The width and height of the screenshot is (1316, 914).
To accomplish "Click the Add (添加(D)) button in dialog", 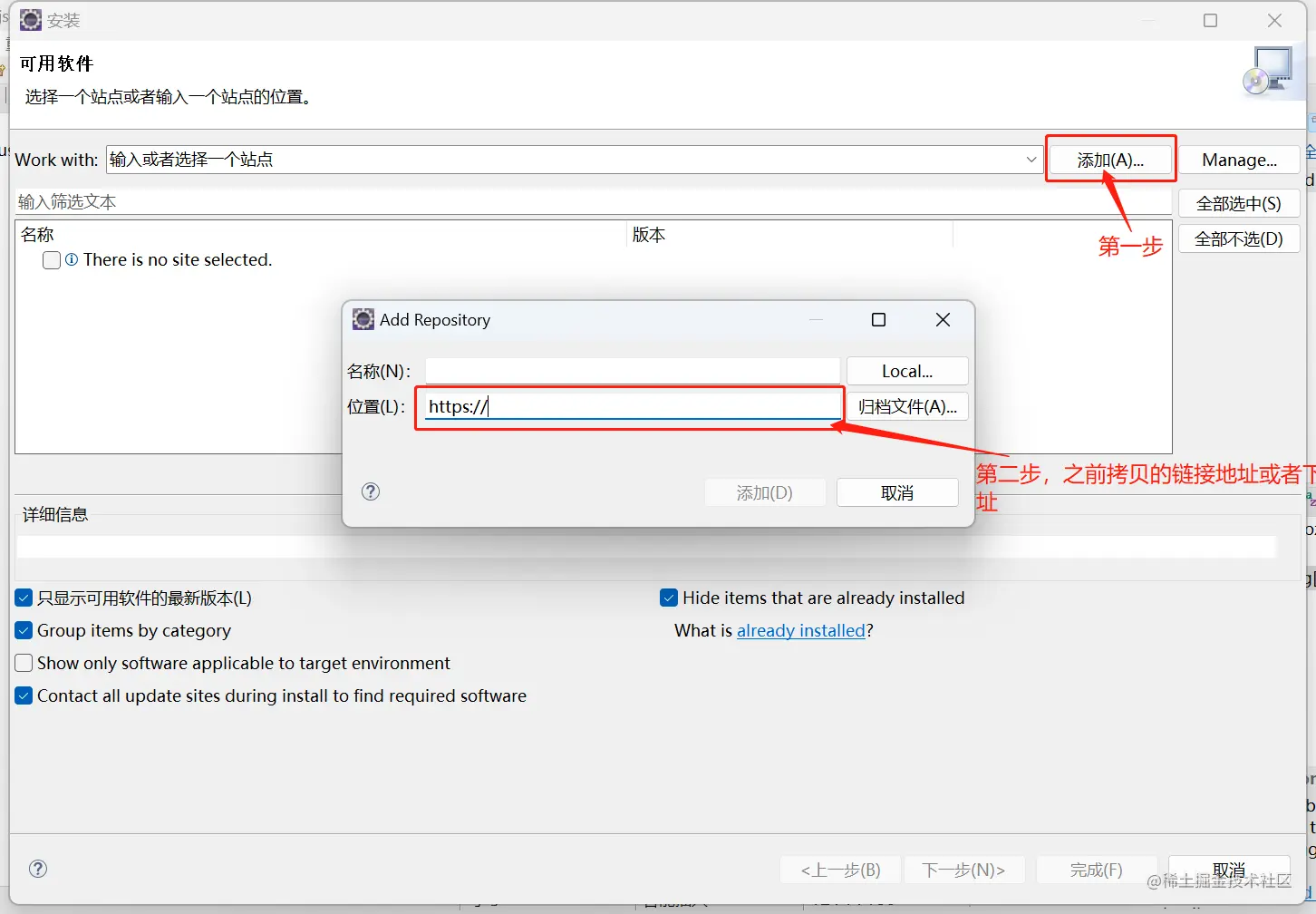I will 765,492.
